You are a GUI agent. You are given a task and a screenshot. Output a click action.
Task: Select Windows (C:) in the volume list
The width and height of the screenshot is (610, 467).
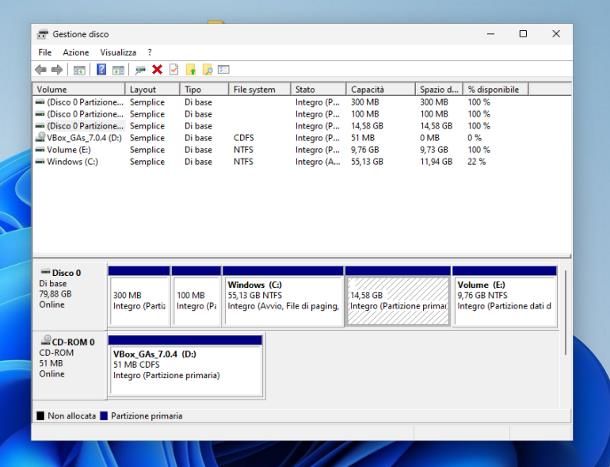point(72,162)
